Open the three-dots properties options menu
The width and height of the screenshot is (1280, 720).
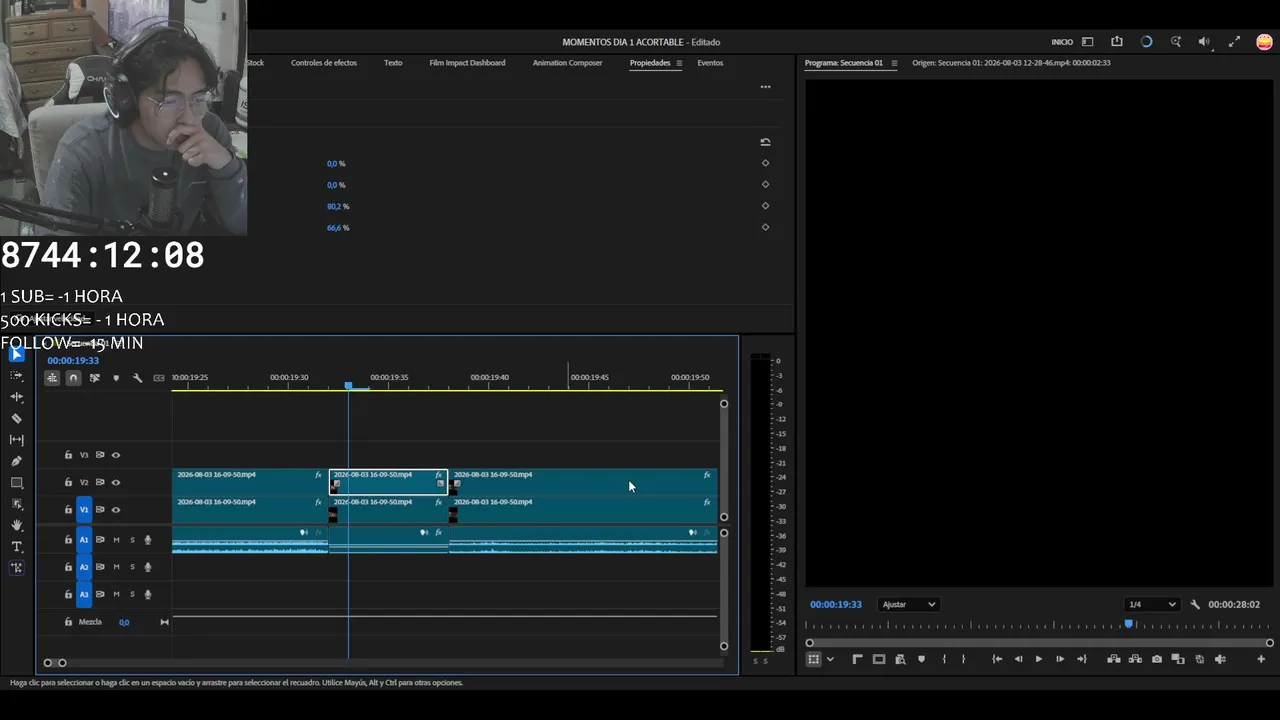click(x=765, y=87)
